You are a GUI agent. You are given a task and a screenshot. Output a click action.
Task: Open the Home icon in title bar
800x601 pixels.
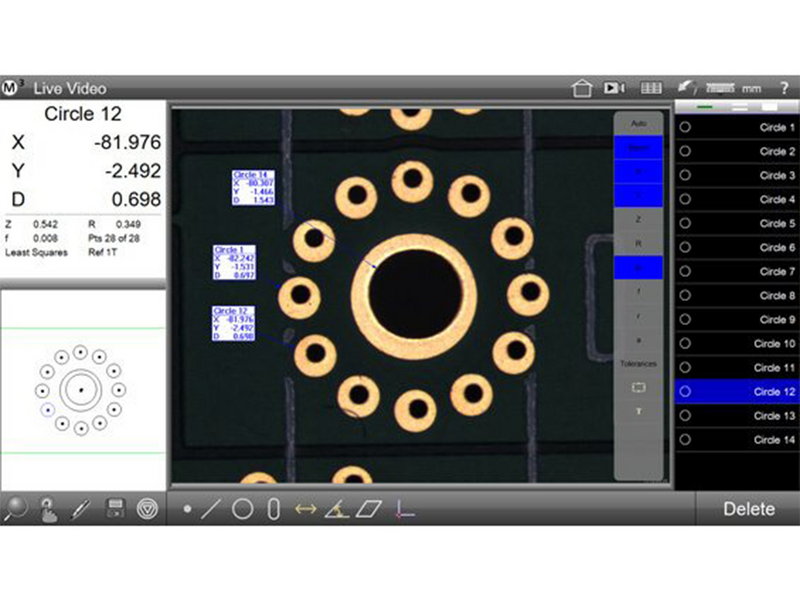click(x=582, y=88)
